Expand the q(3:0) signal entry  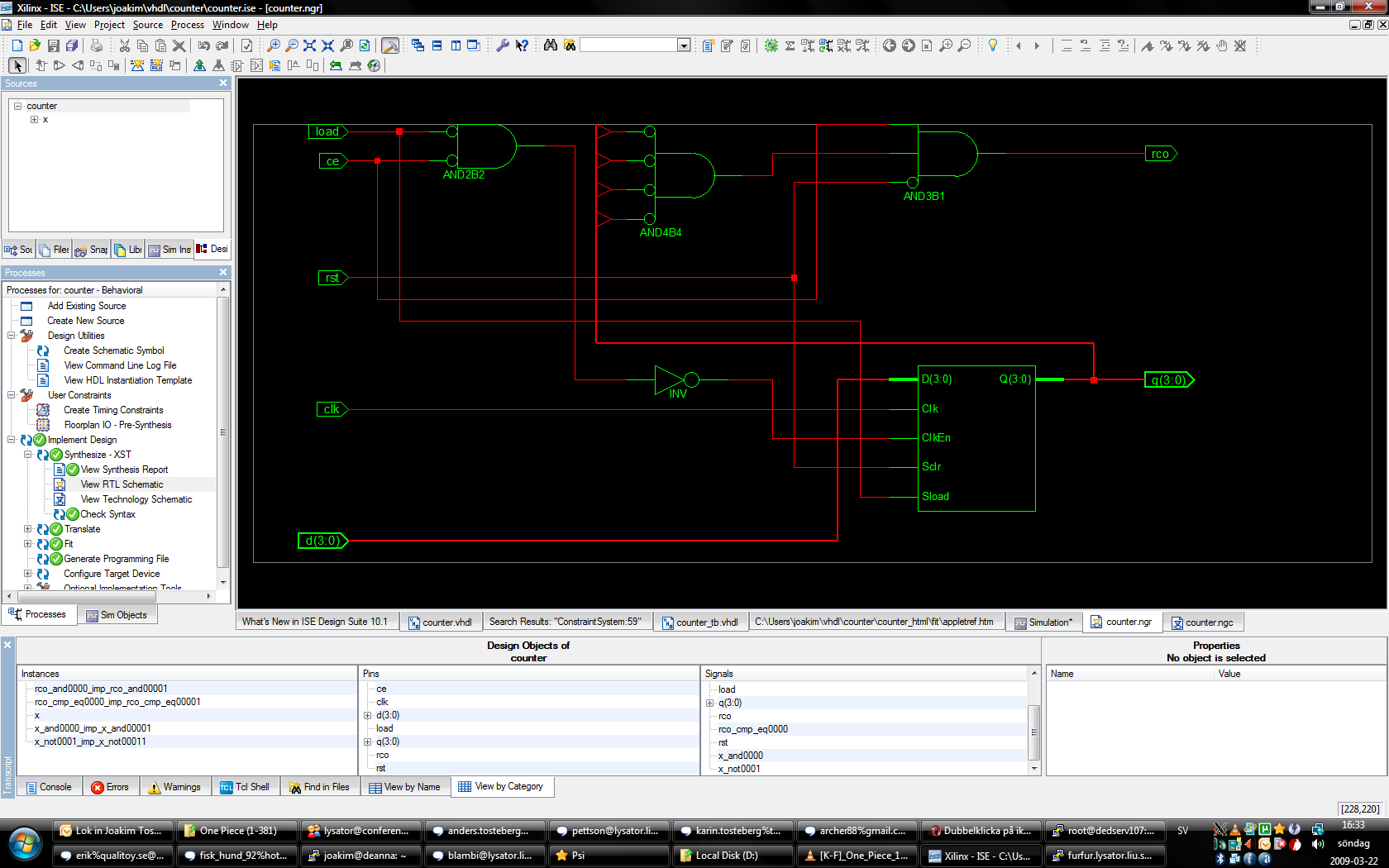pos(710,703)
